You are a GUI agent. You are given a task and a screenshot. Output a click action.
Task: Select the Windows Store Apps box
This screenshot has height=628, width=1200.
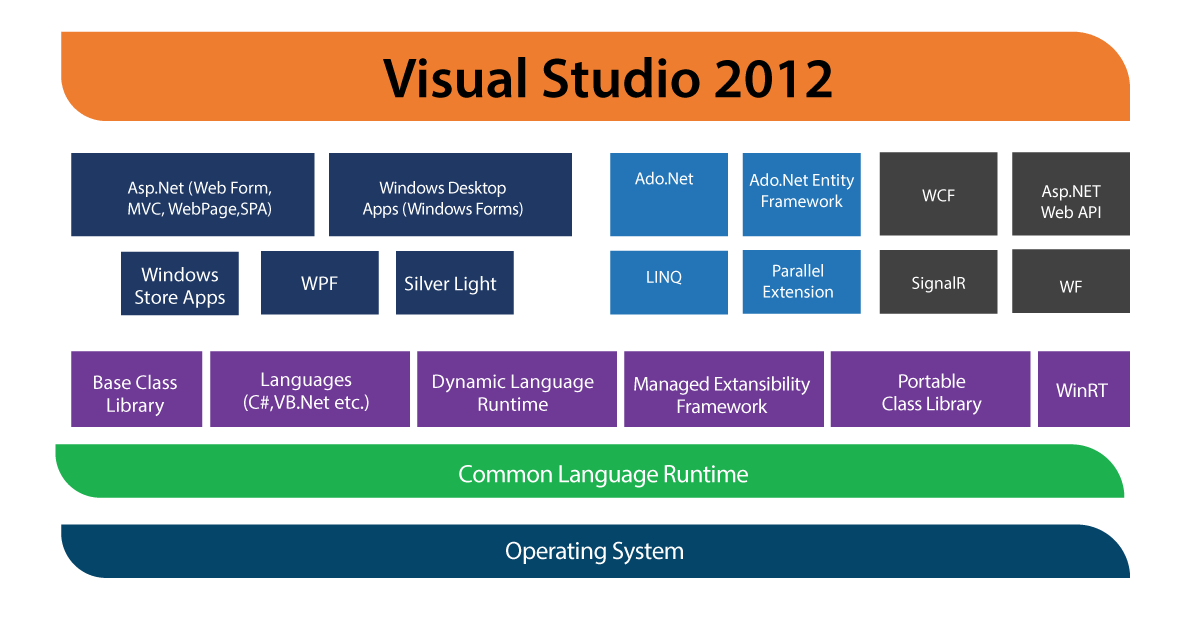(x=180, y=283)
